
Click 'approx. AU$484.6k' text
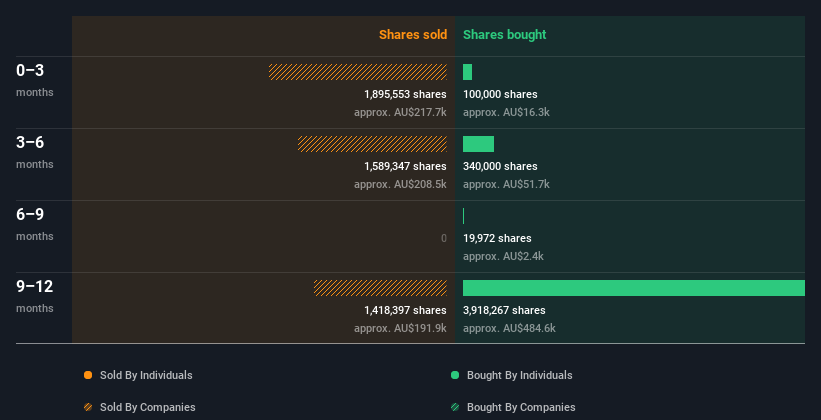(x=509, y=328)
